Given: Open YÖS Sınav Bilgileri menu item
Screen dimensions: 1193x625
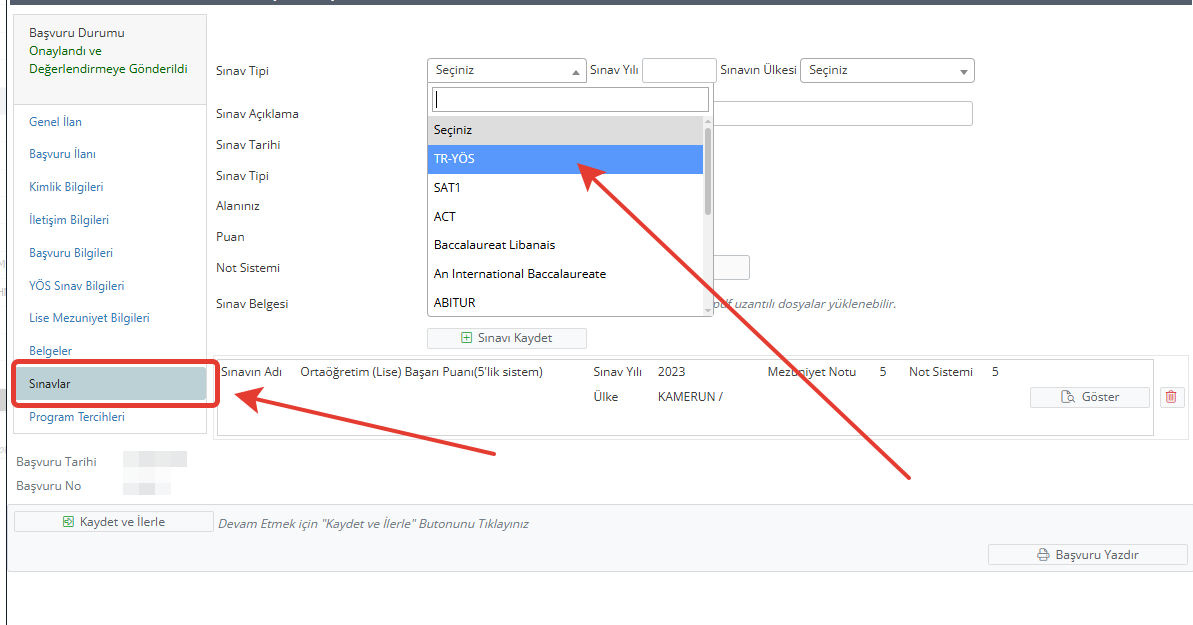Looking at the screenshot, I should click(77, 286).
